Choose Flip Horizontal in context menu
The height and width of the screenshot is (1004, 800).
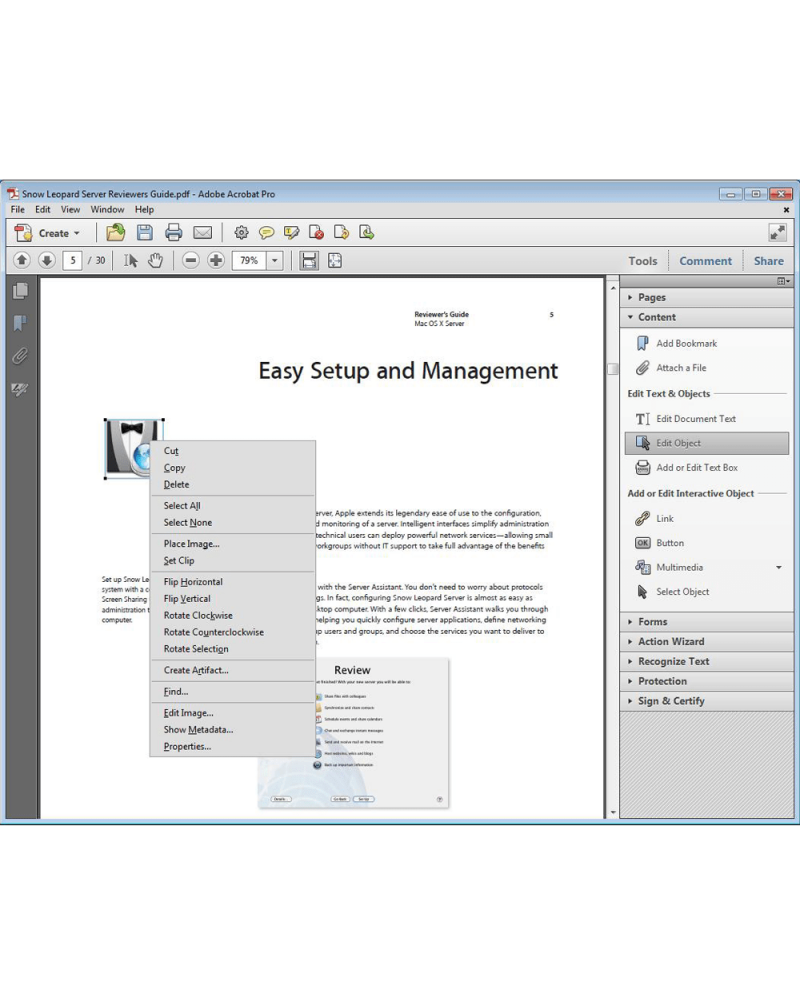point(233,581)
